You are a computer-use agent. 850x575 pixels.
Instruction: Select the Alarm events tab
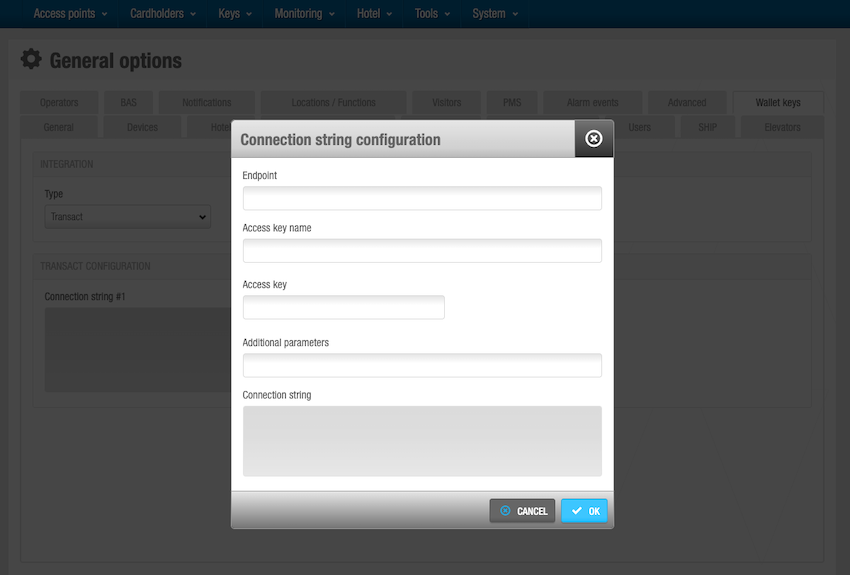pos(592,103)
